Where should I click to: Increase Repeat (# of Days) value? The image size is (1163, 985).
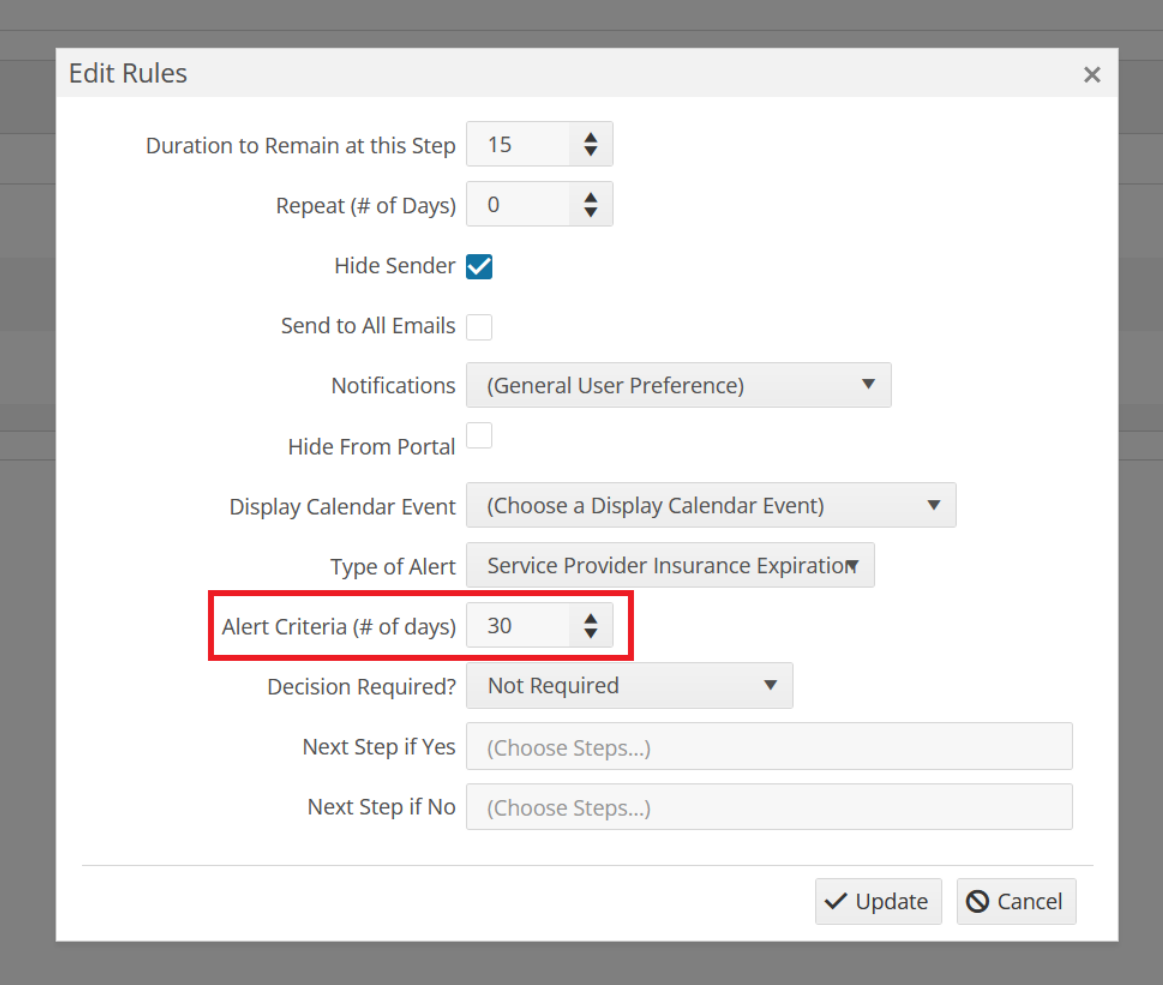coord(590,197)
